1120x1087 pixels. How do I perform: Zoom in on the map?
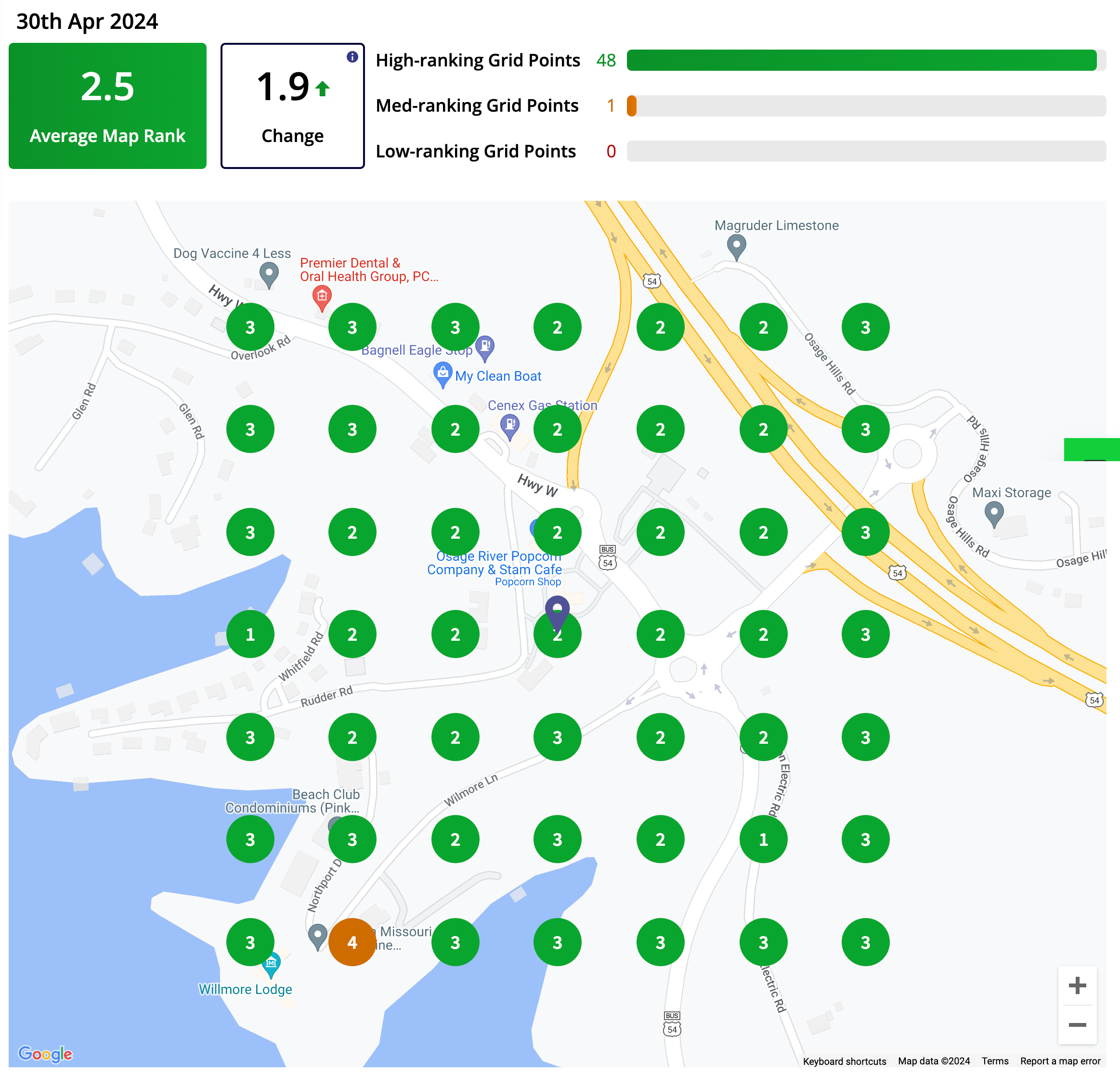(x=1077, y=985)
